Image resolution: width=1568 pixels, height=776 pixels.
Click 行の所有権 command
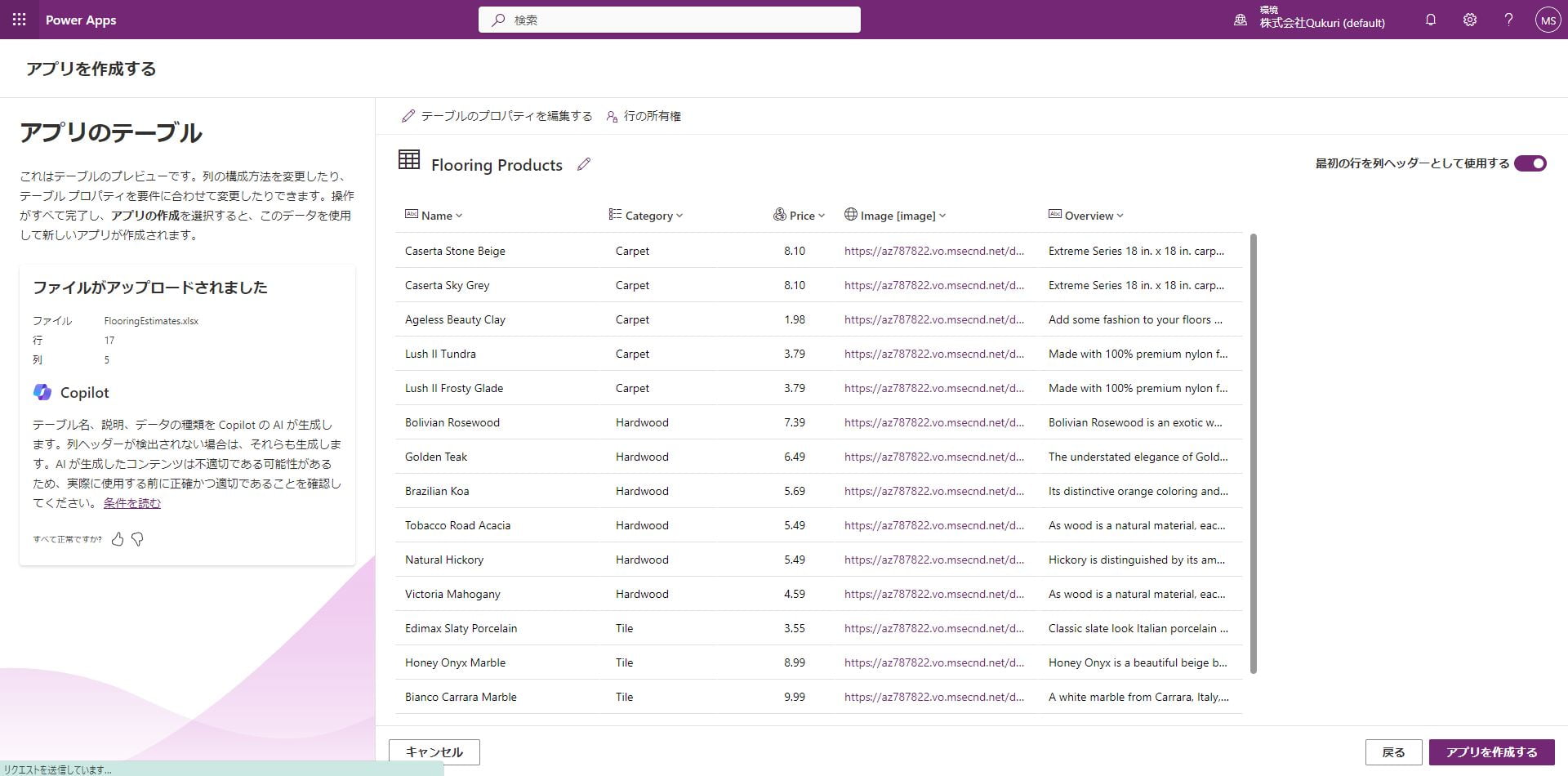pos(644,116)
